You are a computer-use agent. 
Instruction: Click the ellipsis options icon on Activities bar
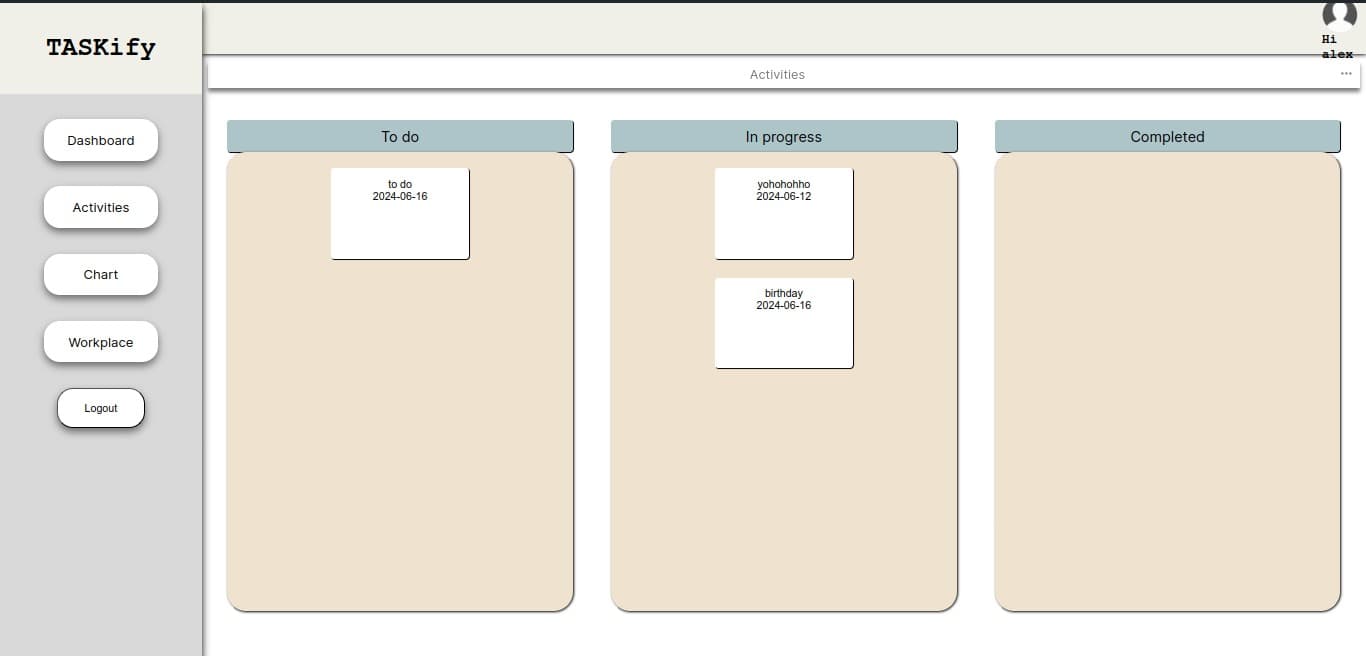point(1346,73)
